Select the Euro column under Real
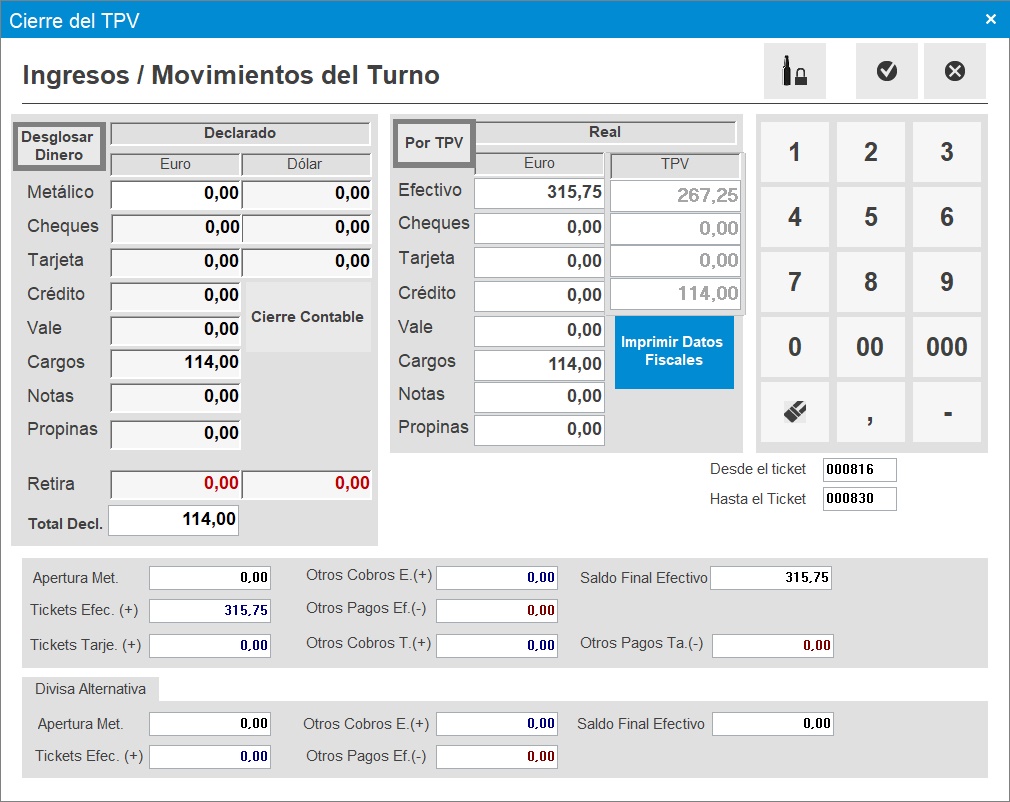This screenshot has width=1010, height=802. (x=539, y=163)
